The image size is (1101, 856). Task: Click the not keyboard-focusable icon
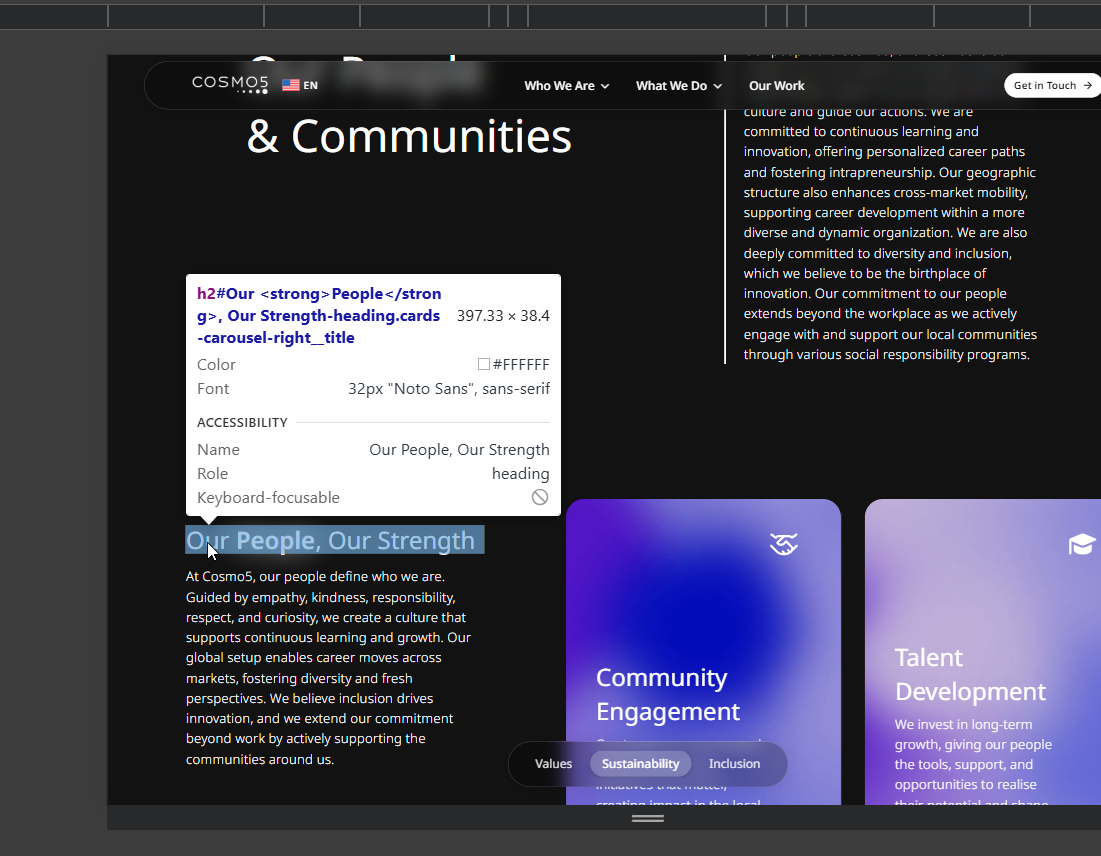click(539, 497)
